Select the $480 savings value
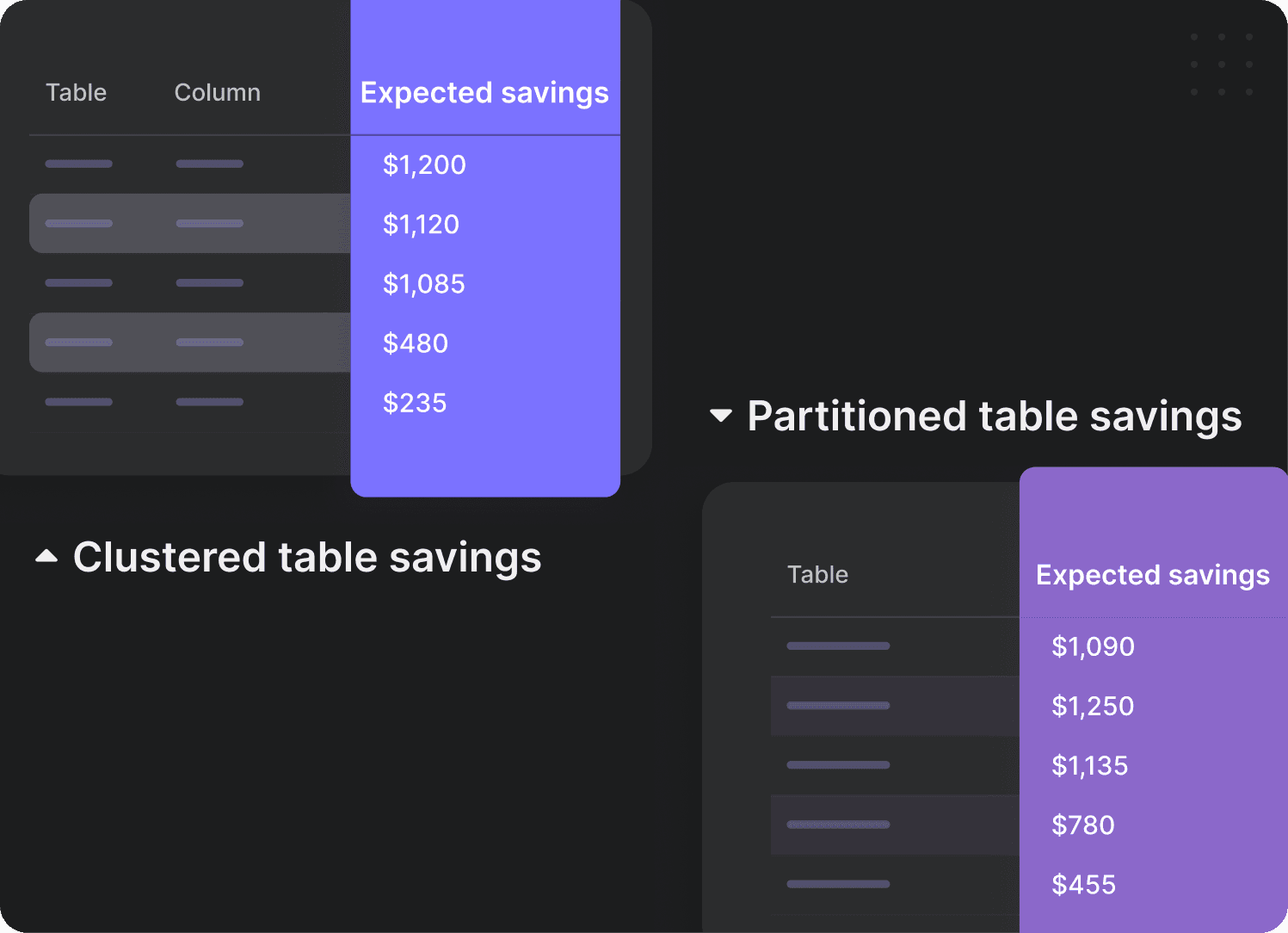 click(416, 343)
